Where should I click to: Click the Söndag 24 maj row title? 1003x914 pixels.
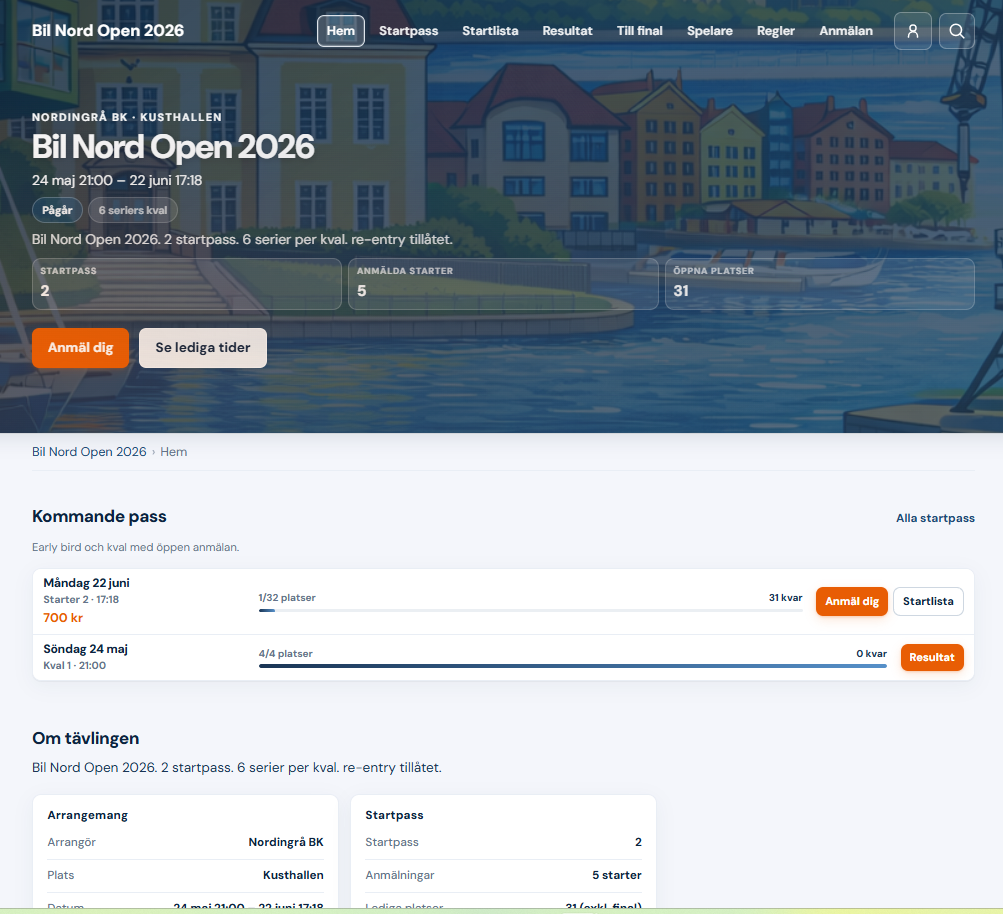point(85,649)
